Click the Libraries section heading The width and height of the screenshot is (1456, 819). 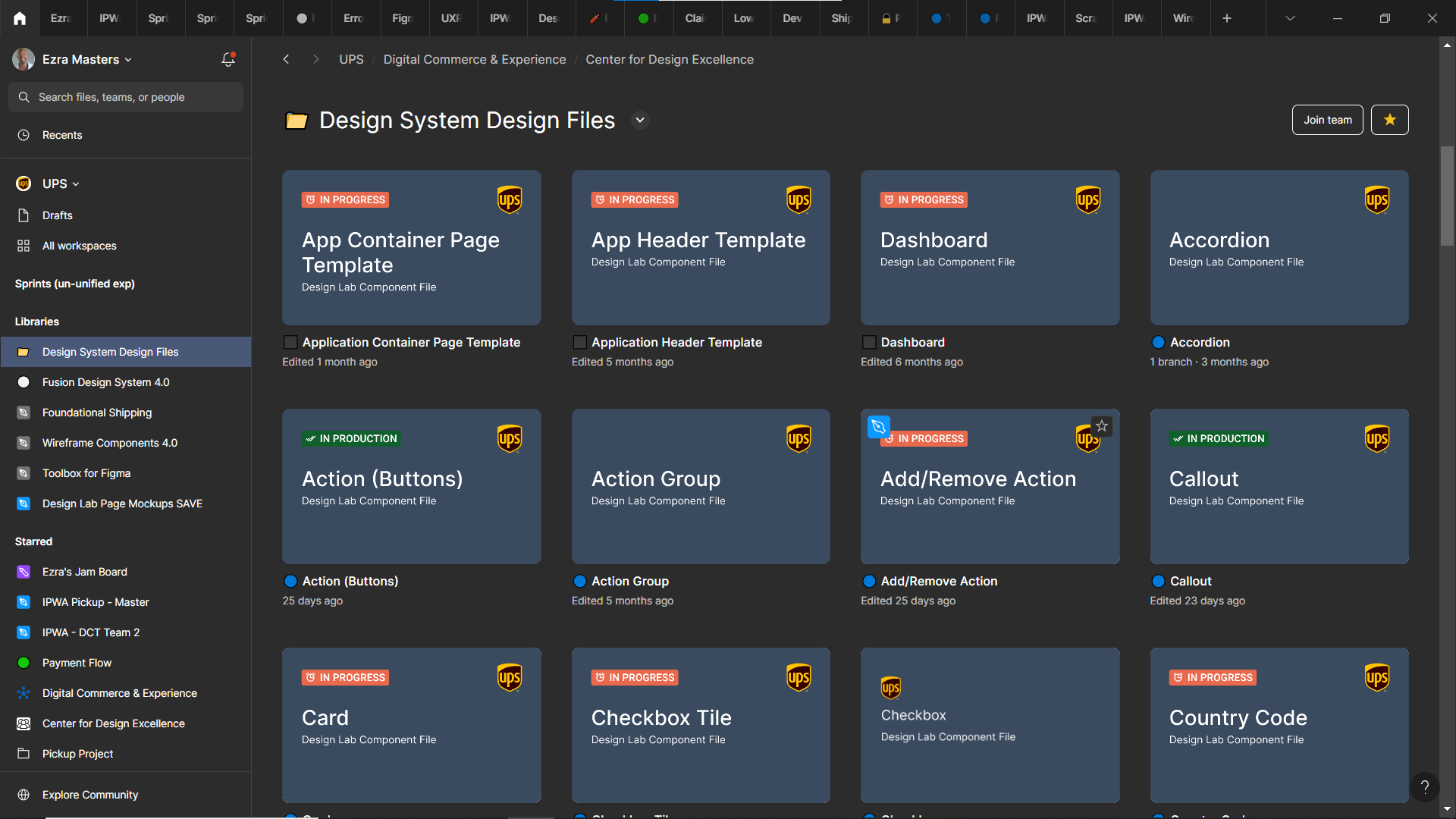(37, 322)
